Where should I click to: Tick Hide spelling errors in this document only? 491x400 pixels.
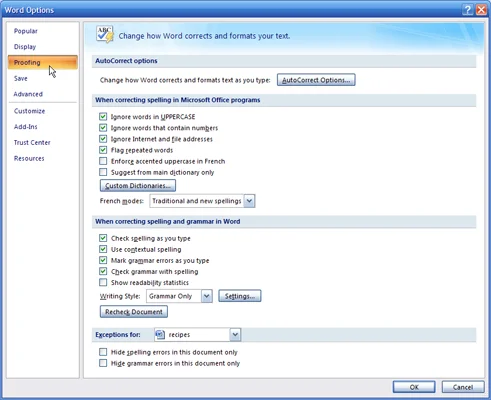tap(103, 352)
